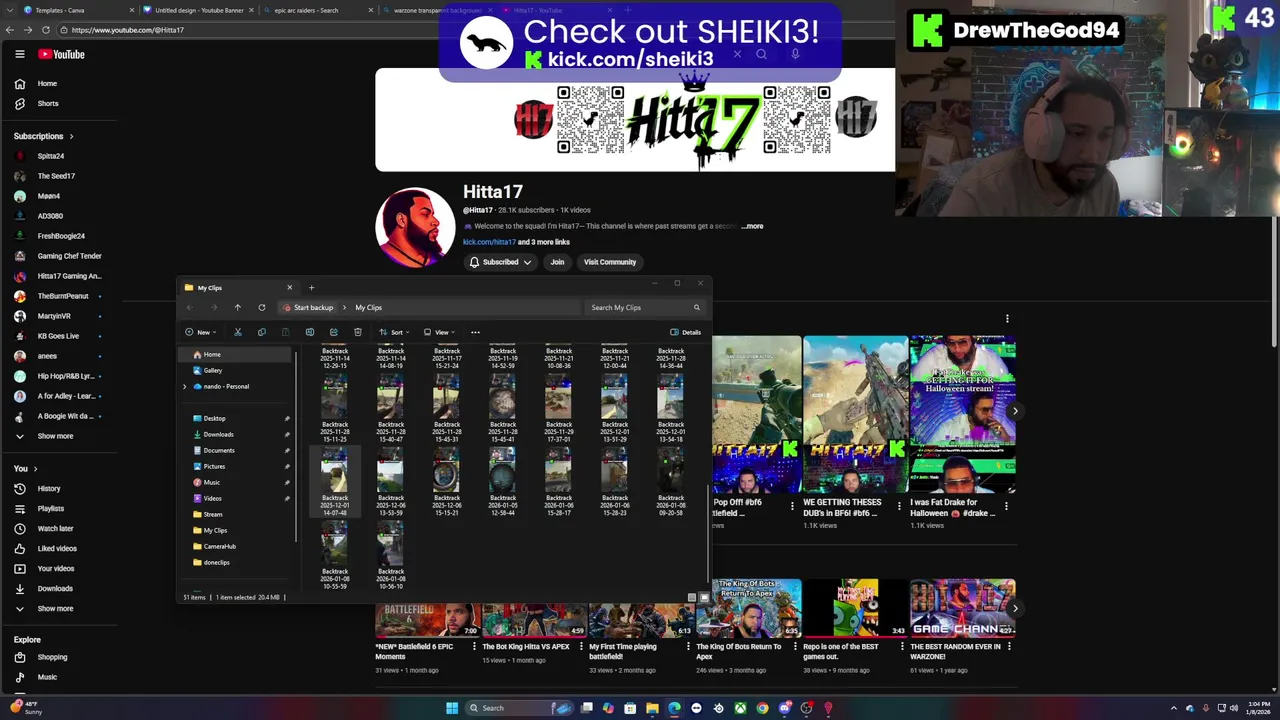Open Downloads in the YouTube sidebar

pyautogui.click(x=55, y=589)
